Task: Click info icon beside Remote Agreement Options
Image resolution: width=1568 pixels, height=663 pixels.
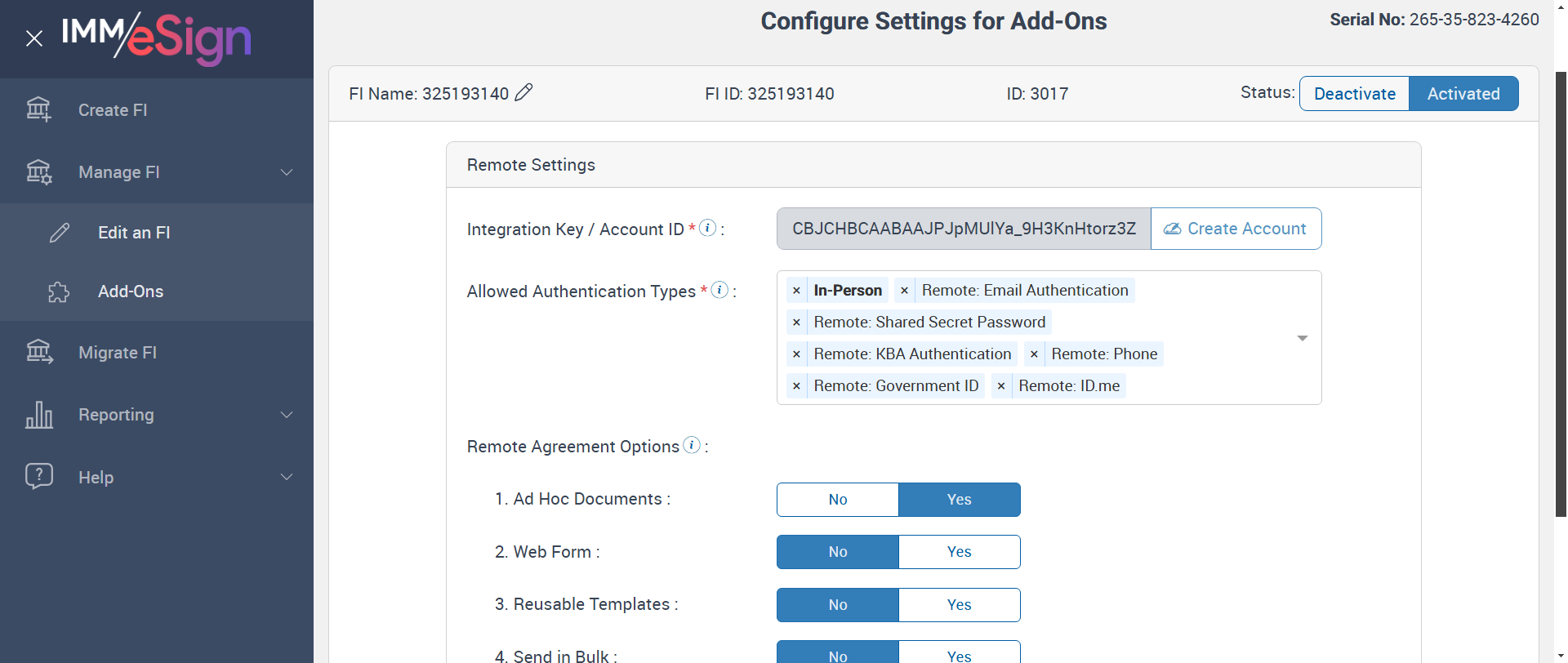Action: pyautogui.click(x=692, y=445)
